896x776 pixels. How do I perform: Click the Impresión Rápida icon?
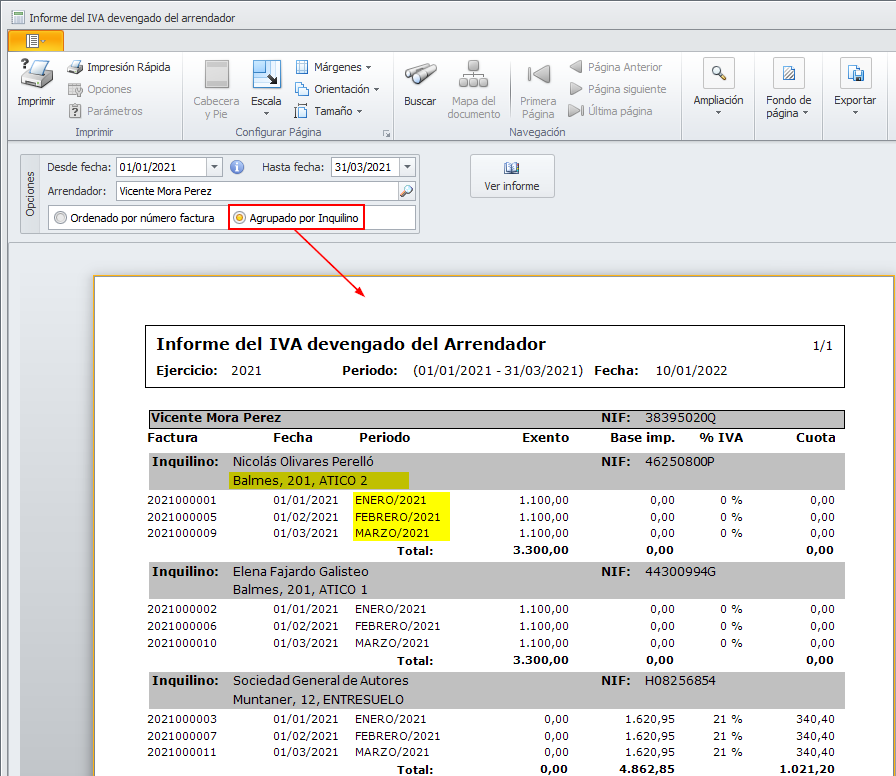75,67
